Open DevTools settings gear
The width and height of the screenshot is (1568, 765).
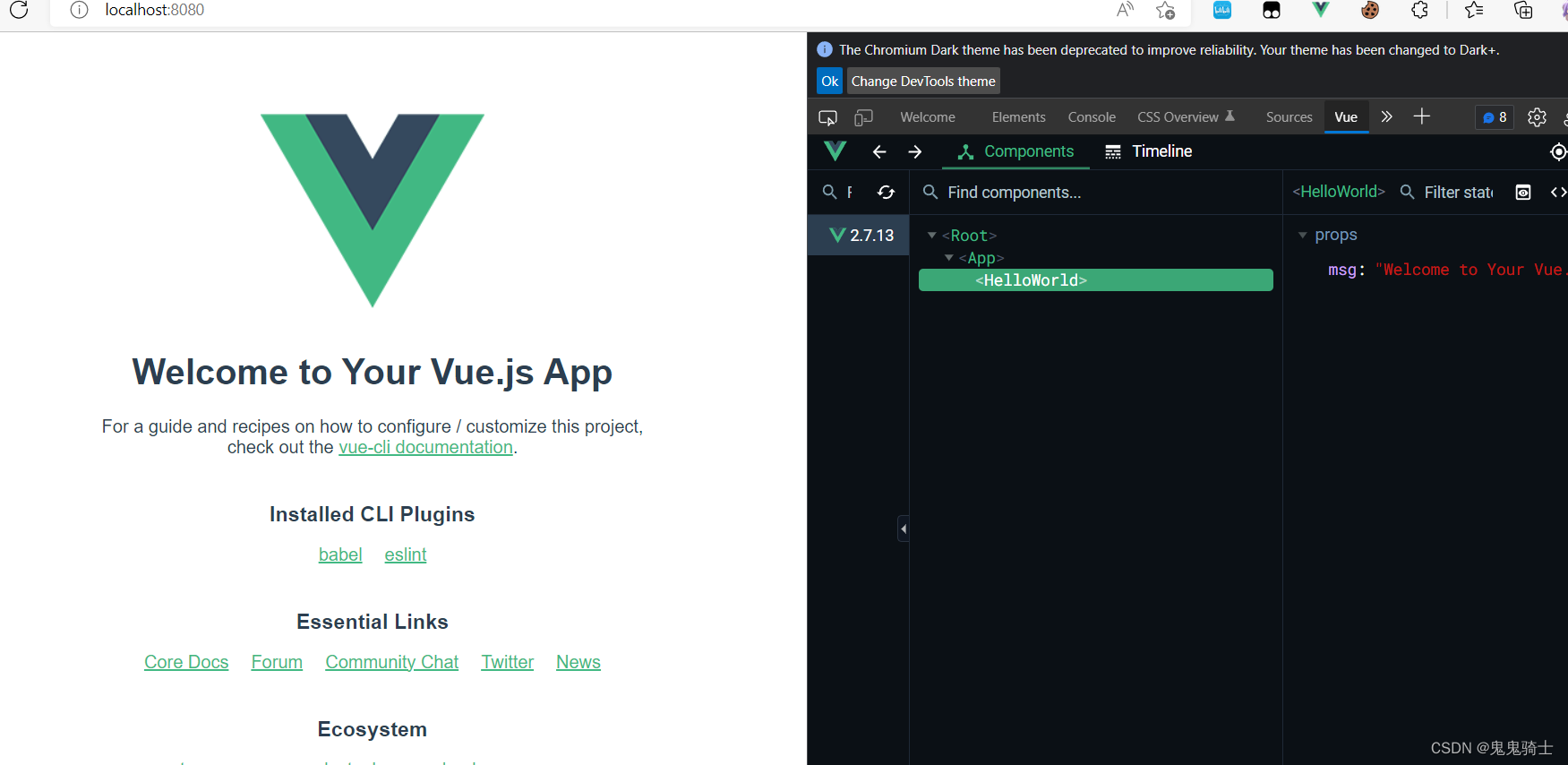[1537, 117]
